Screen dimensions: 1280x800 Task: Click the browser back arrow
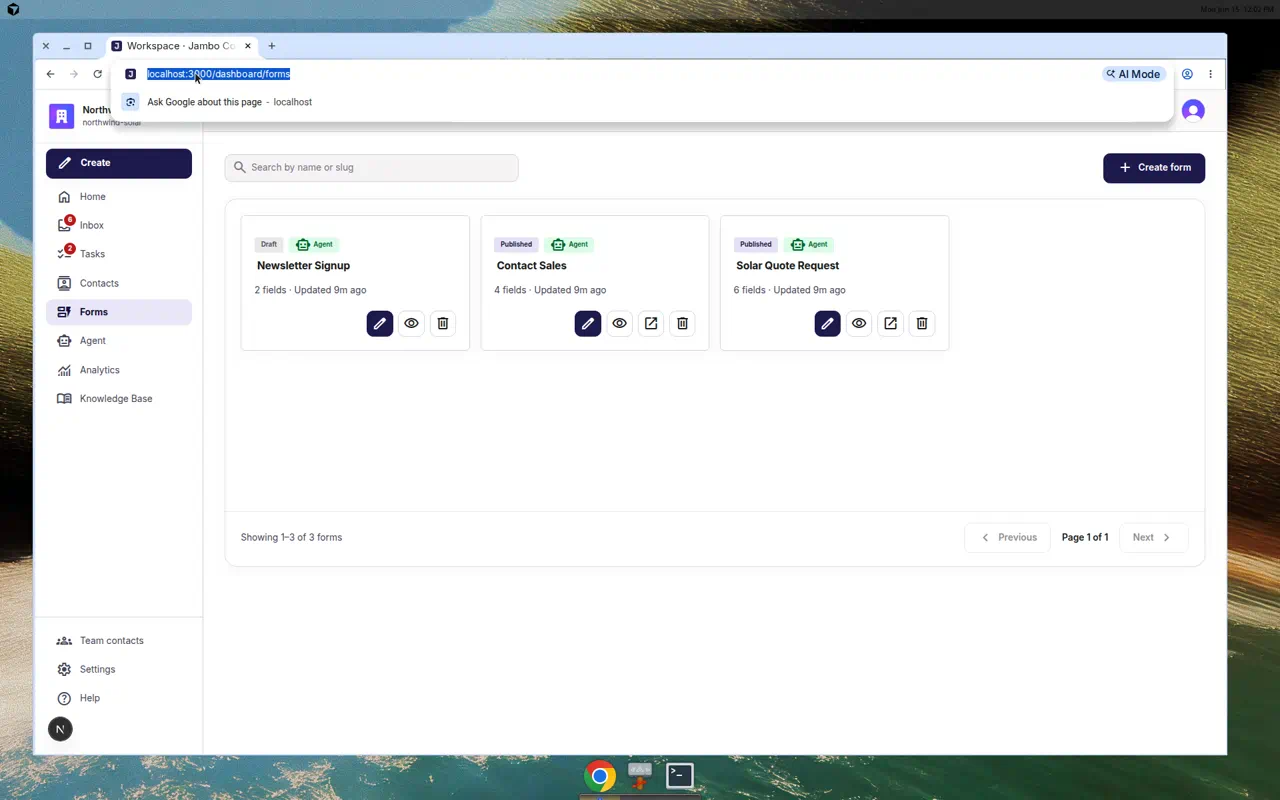pyautogui.click(x=50, y=74)
